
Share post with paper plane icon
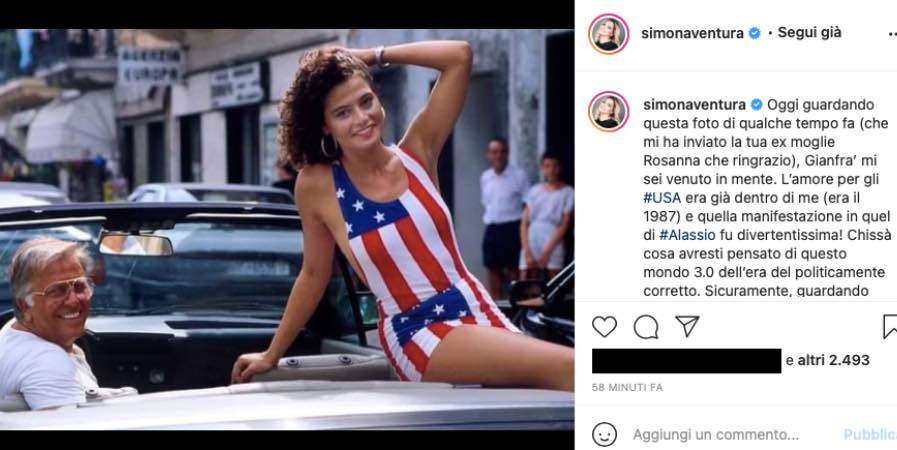point(687,326)
